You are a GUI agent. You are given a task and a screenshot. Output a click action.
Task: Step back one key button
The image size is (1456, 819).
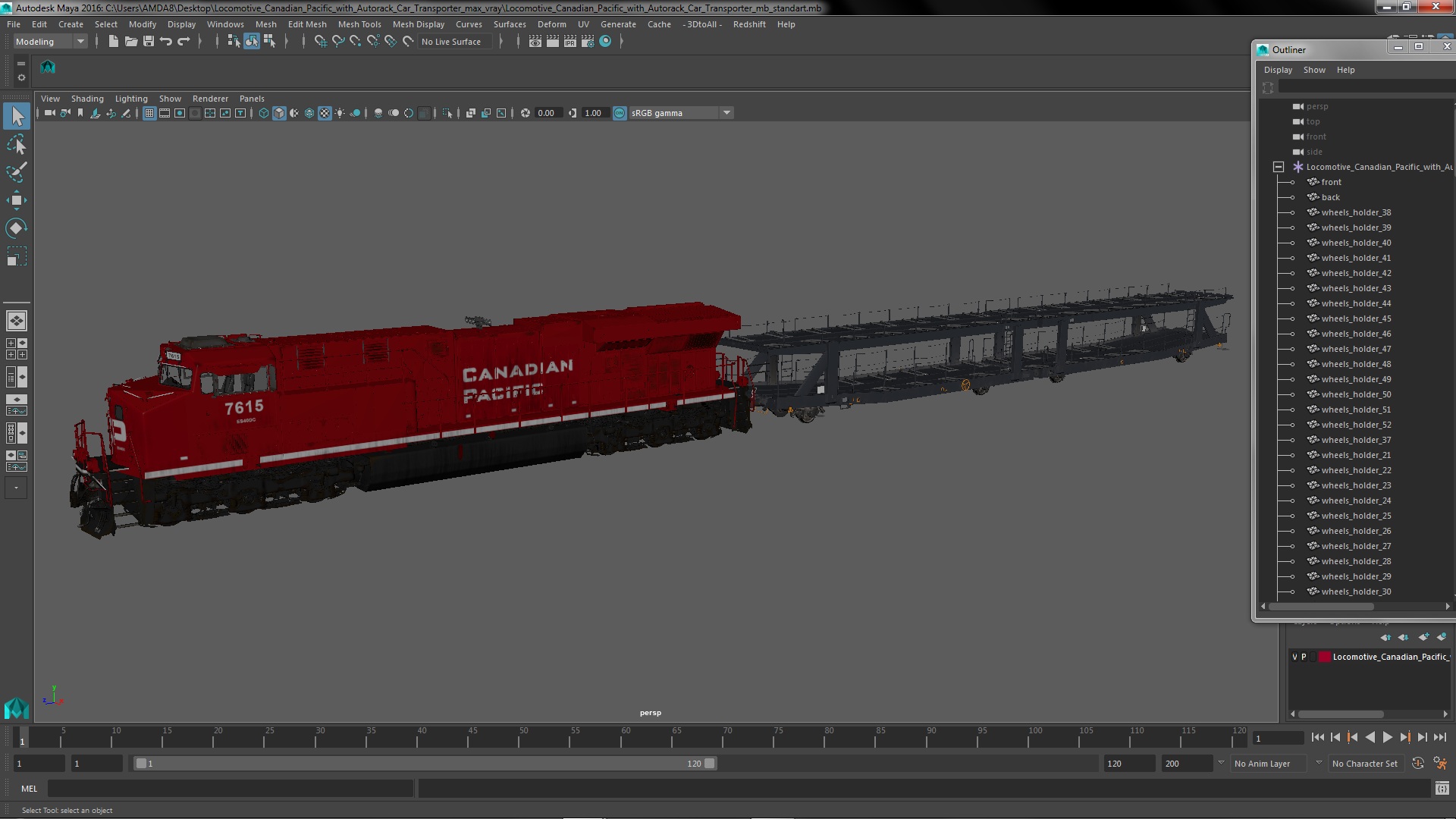pos(1352,737)
